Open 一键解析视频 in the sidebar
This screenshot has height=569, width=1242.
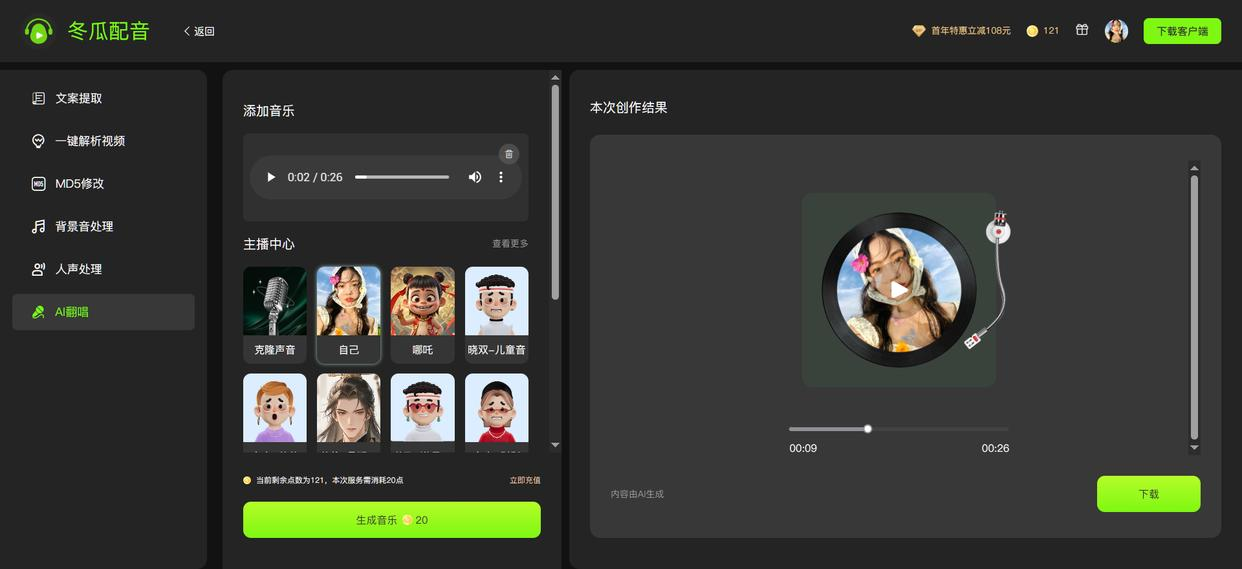point(90,141)
